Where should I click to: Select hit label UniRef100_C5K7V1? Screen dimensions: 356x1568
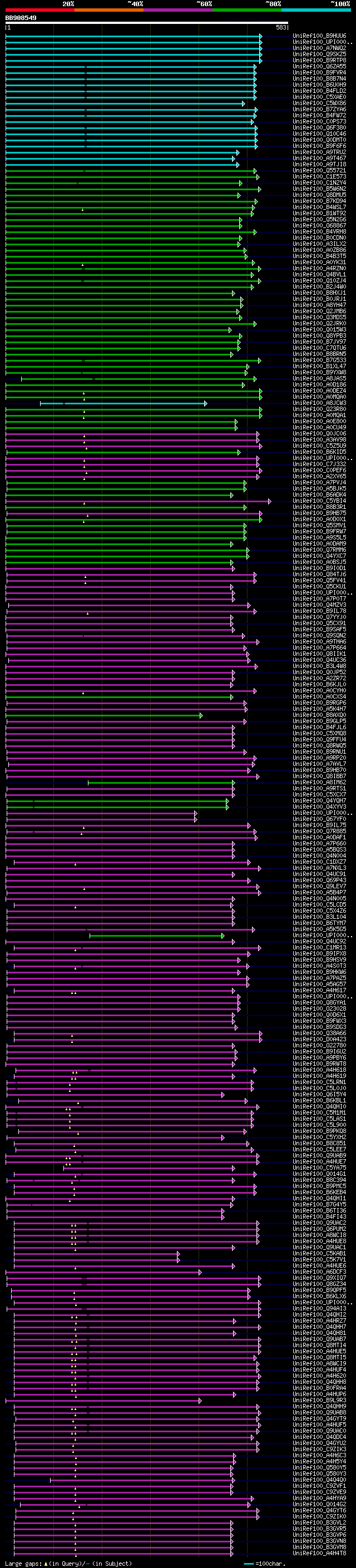[319, 1259]
